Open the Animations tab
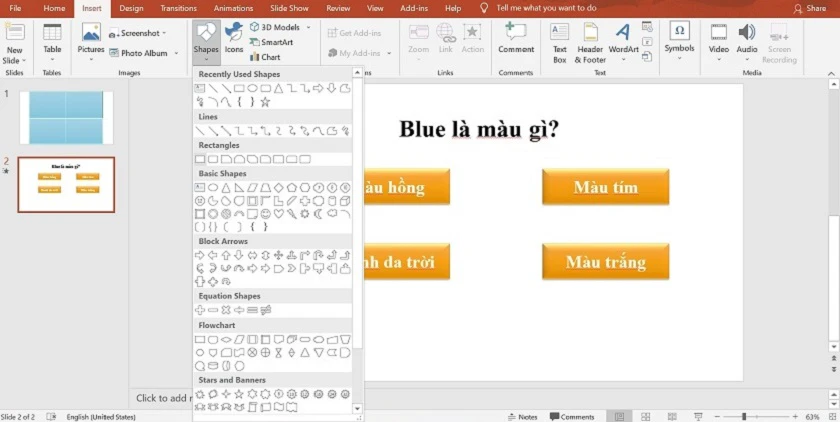The image size is (840, 422). click(x=235, y=9)
